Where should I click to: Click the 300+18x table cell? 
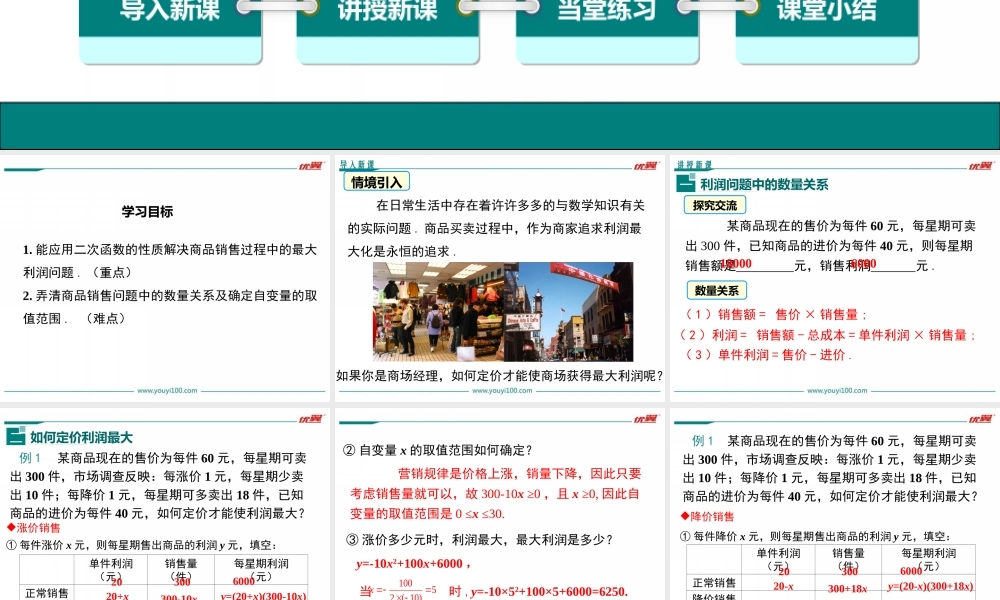coord(848,588)
